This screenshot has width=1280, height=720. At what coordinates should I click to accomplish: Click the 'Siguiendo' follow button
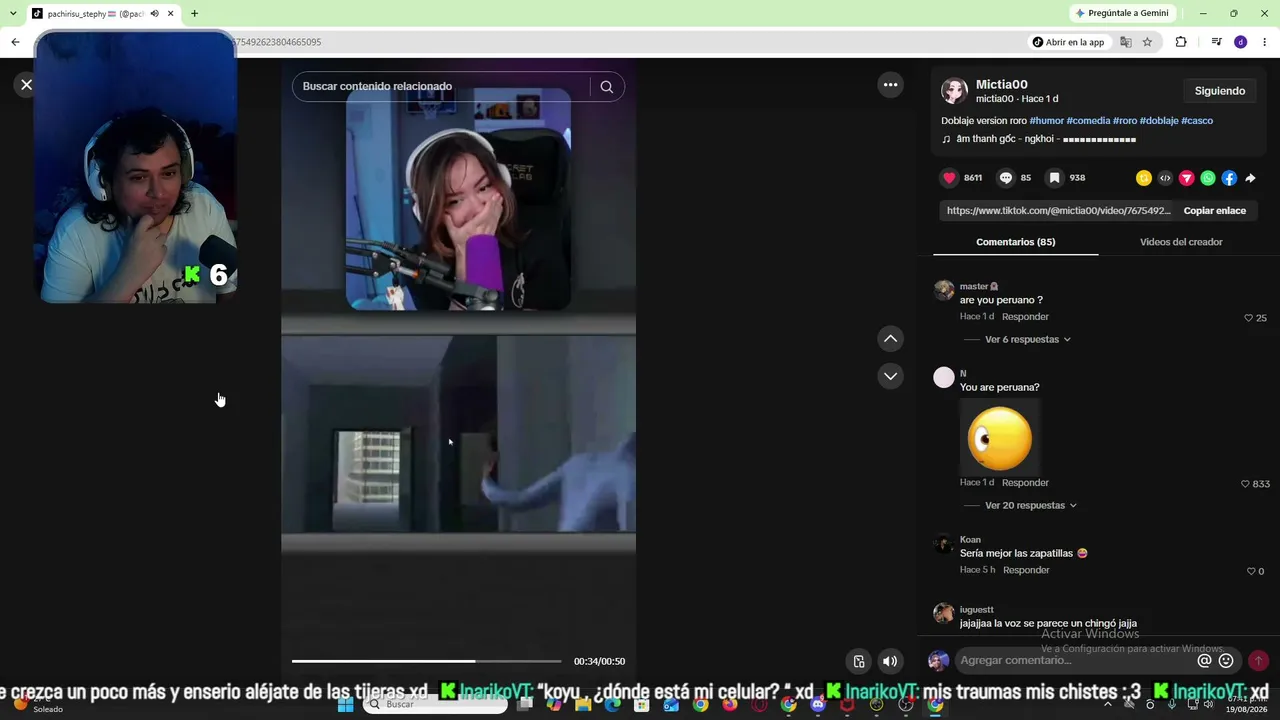[1220, 91]
